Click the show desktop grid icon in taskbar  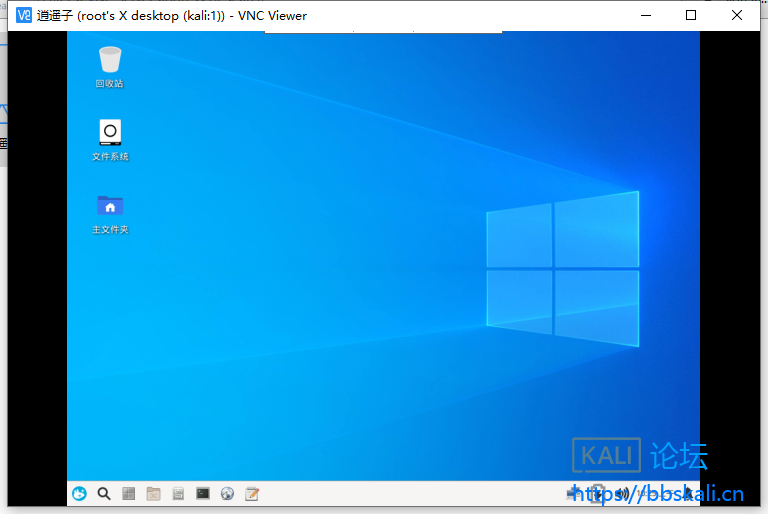tap(129, 493)
